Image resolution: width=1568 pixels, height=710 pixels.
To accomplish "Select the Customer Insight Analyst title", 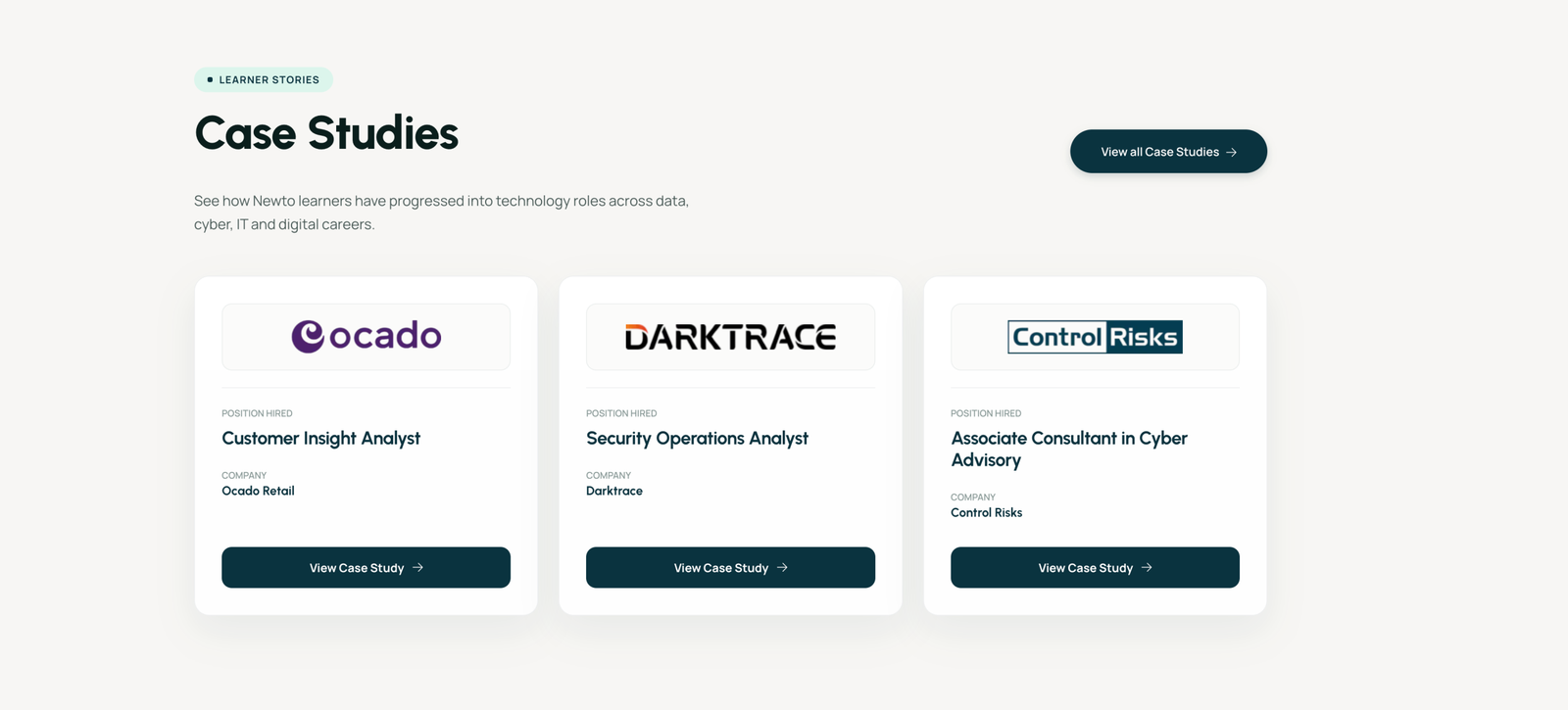I will click(x=320, y=439).
